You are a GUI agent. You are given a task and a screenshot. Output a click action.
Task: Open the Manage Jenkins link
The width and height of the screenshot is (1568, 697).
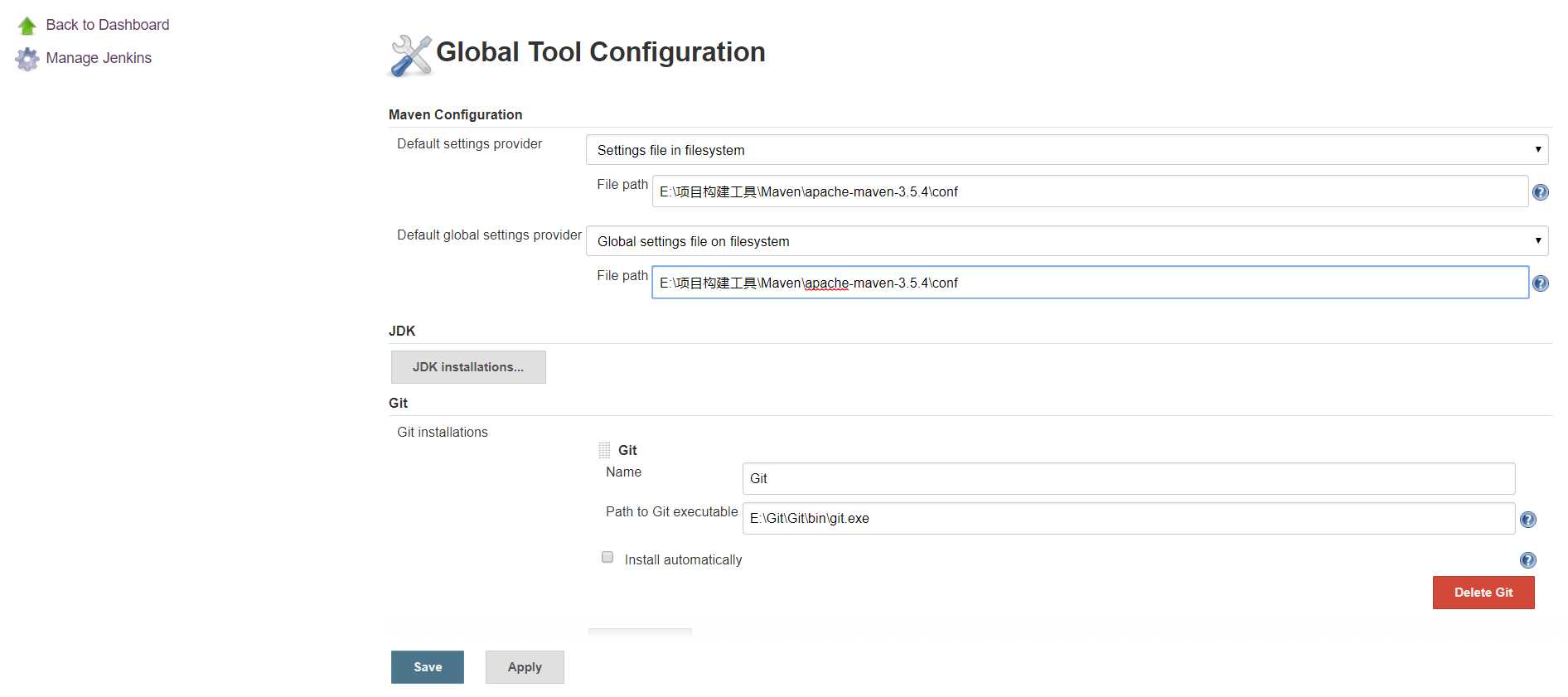click(99, 58)
